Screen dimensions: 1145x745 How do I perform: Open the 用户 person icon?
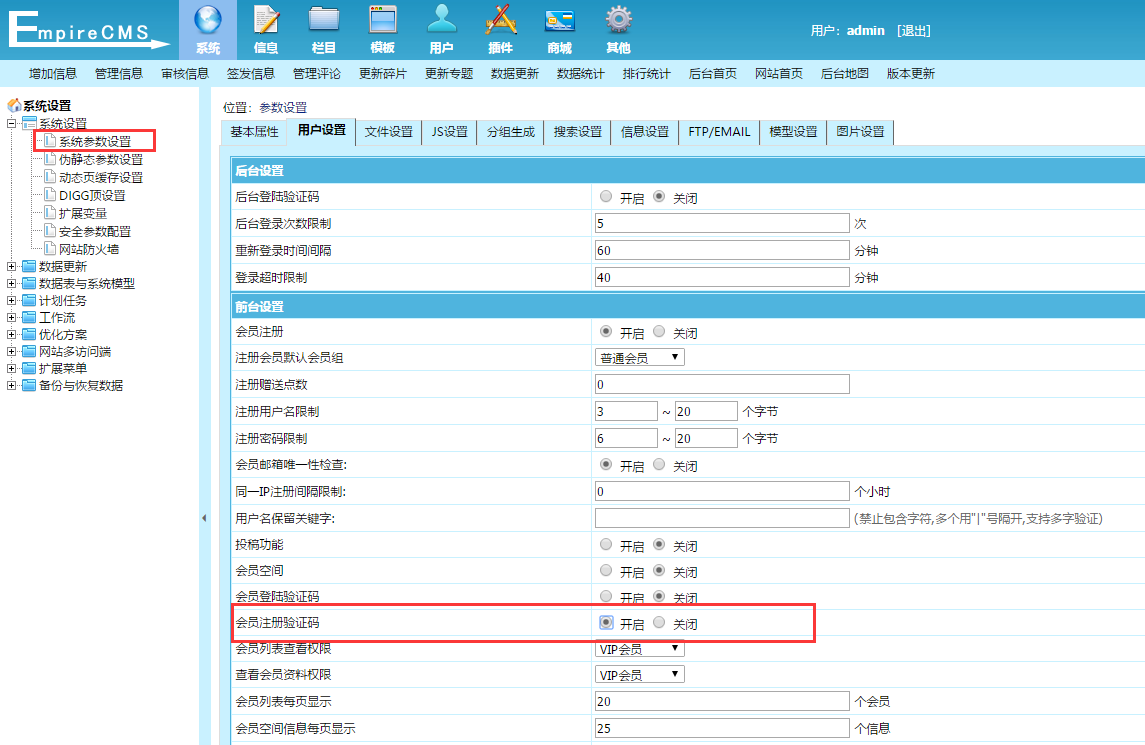(442, 20)
